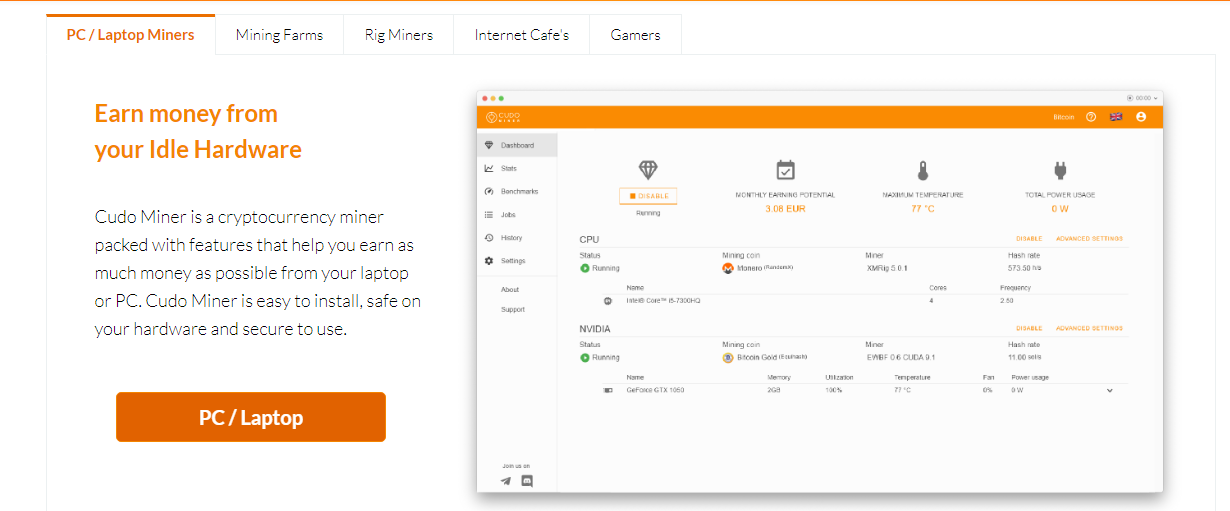Open History menu item label
The width and height of the screenshot is (1230, 511).
(x=512, y=238)
